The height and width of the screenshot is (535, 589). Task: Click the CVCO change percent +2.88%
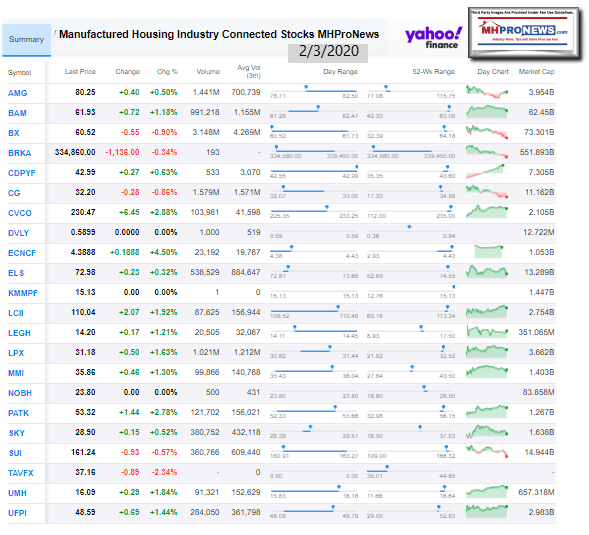pos(163,213)
